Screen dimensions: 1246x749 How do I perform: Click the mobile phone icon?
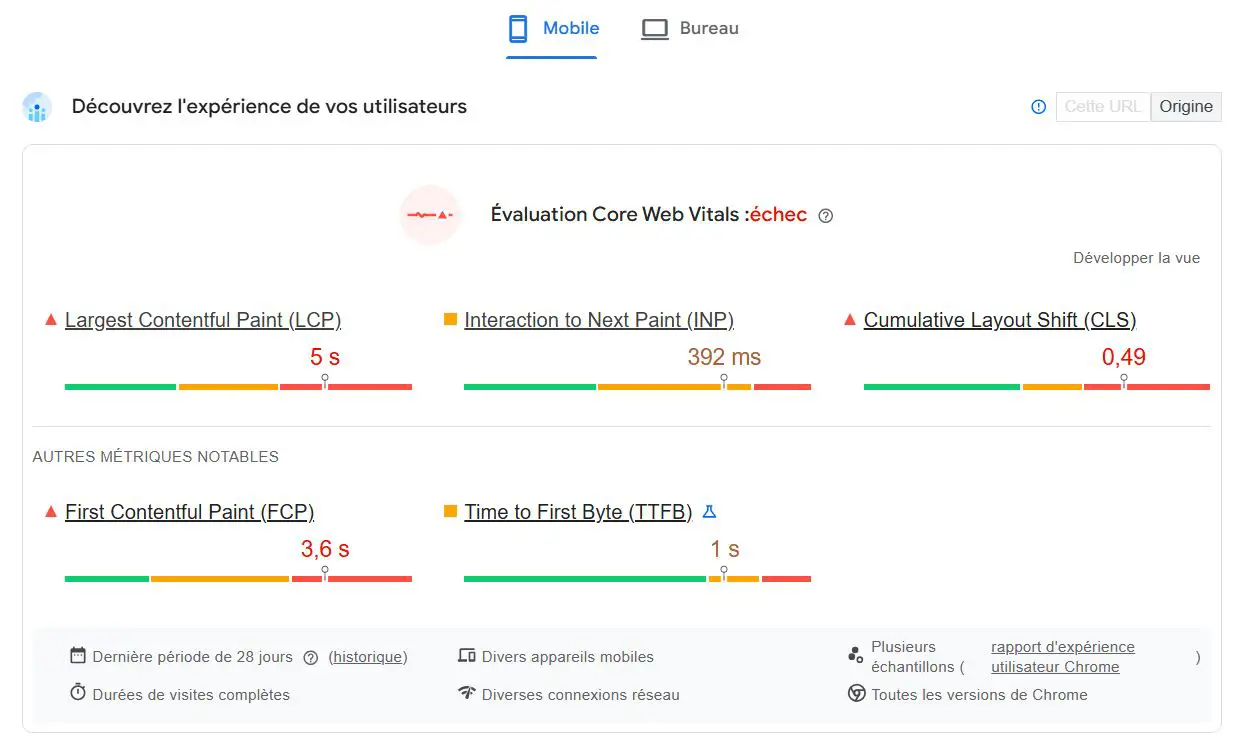(518, 29)
